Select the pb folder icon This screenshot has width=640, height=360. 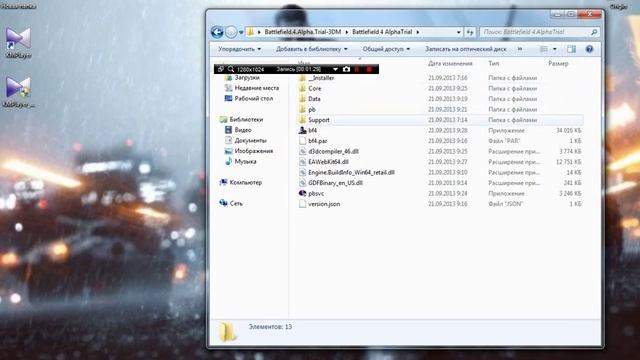pos(302,109)
